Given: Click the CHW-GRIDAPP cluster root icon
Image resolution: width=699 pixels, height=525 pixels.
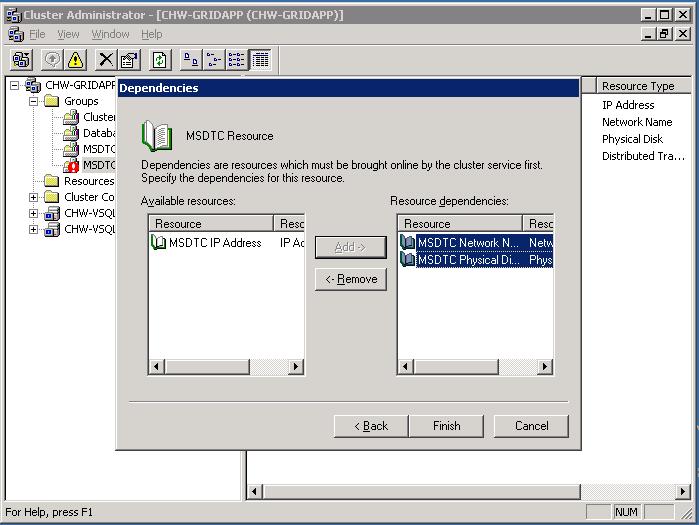Looking at the screenshot, I should click(33, 85).
